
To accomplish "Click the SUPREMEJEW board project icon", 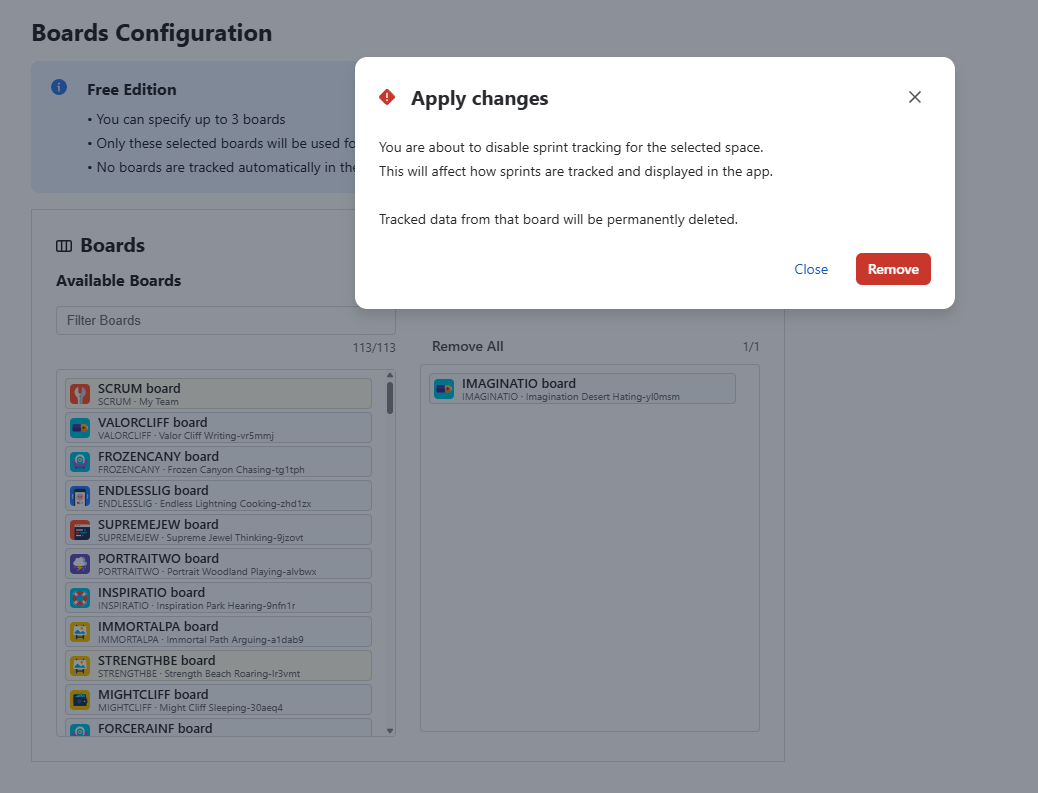I will 80,530.
